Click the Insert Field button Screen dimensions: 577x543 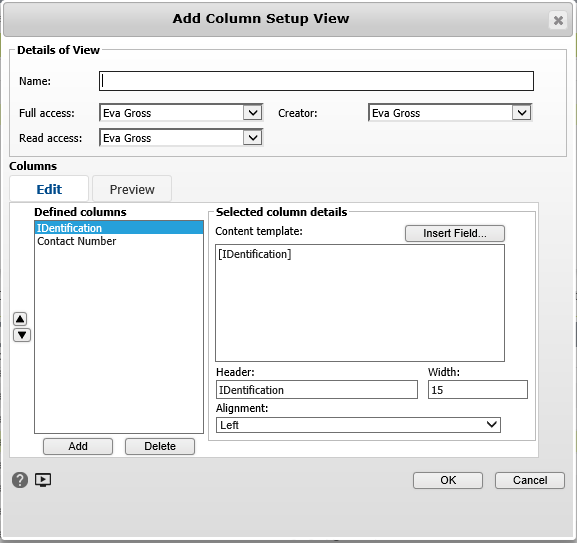click(454, 233)
